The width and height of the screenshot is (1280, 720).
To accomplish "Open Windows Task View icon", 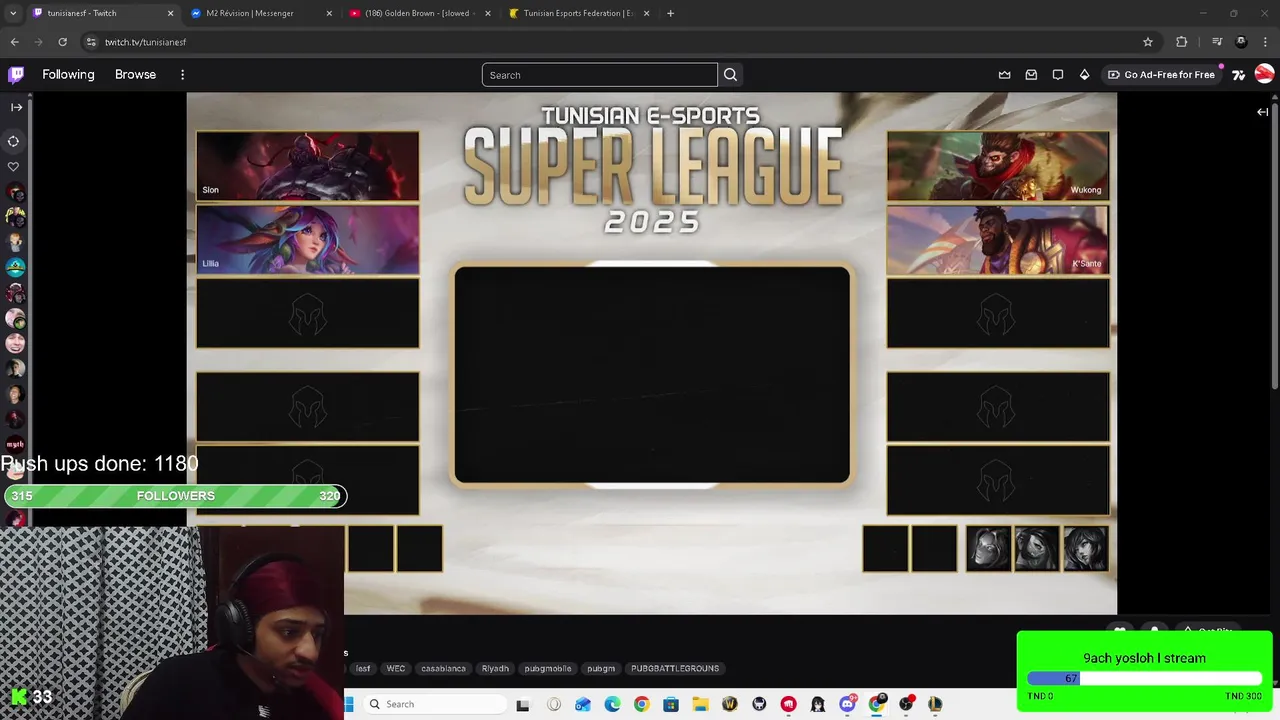I will 522,705.
